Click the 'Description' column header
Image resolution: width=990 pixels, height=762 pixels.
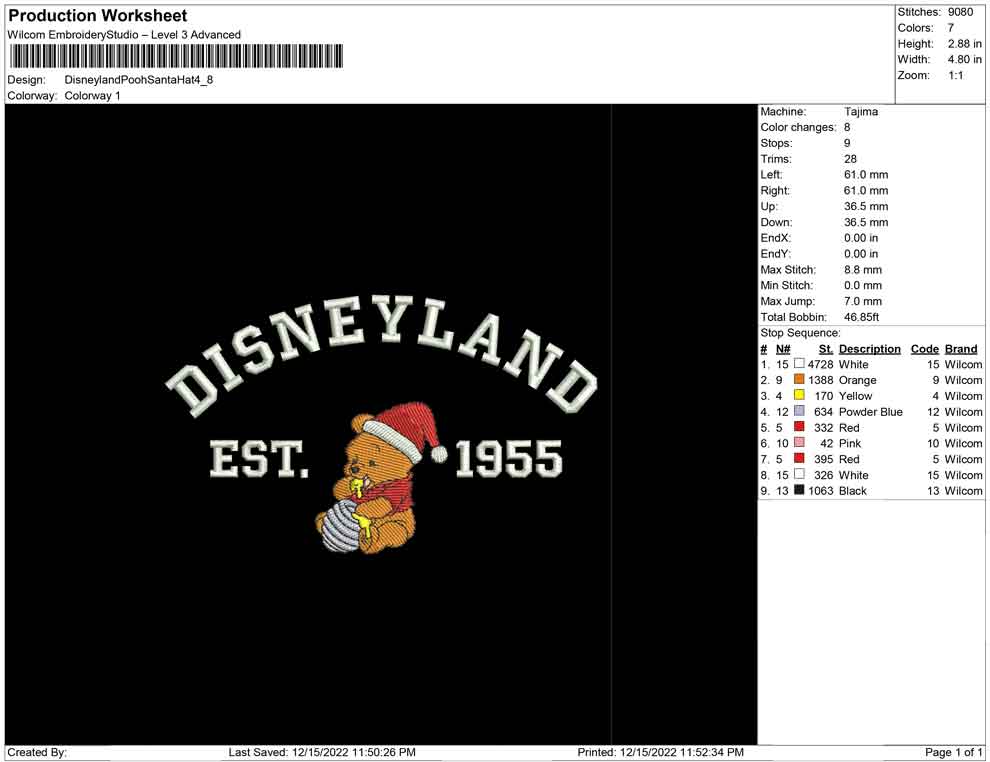(x=869, y=348)
